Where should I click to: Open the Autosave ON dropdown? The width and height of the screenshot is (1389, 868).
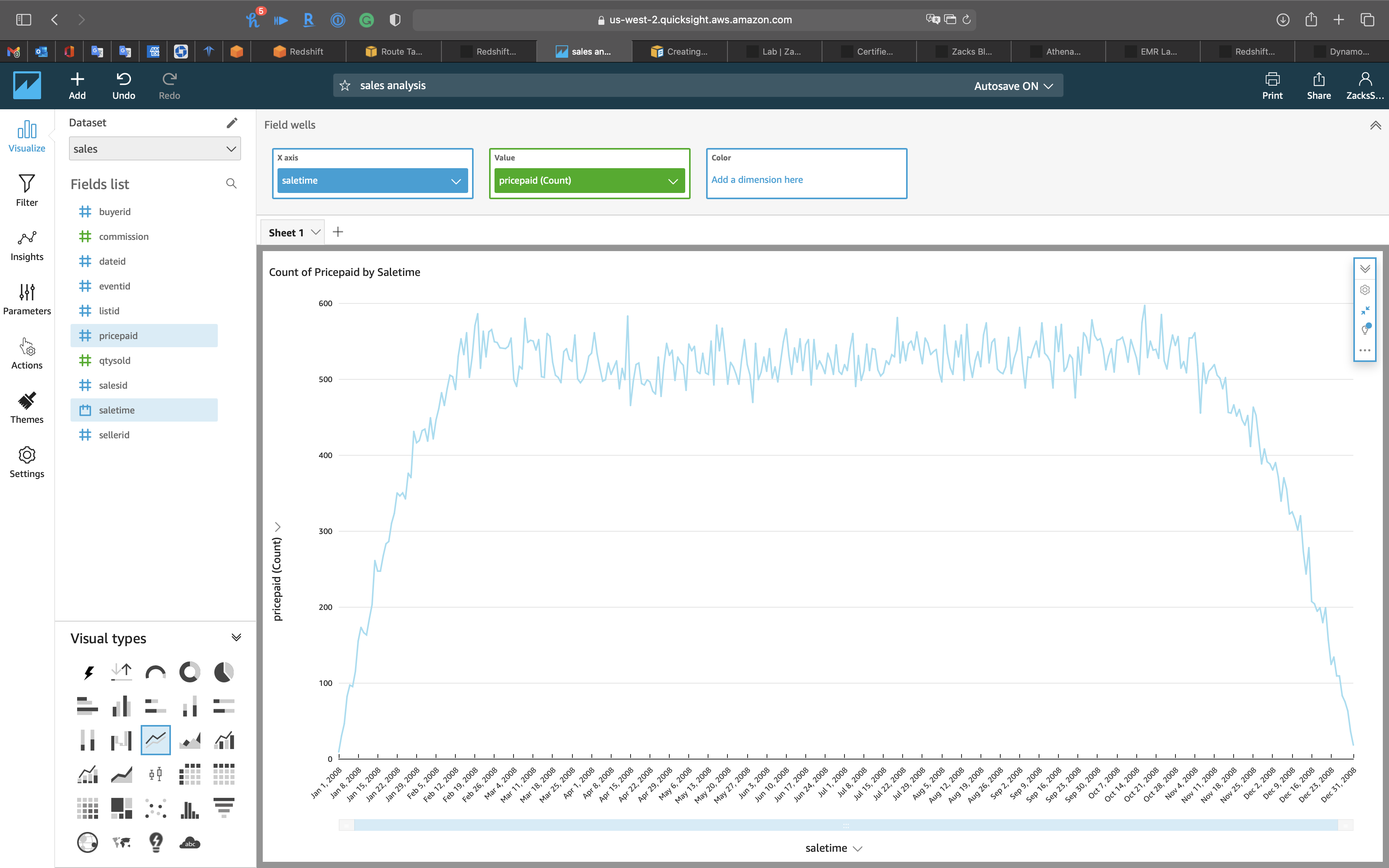(x=1013, y=86)
